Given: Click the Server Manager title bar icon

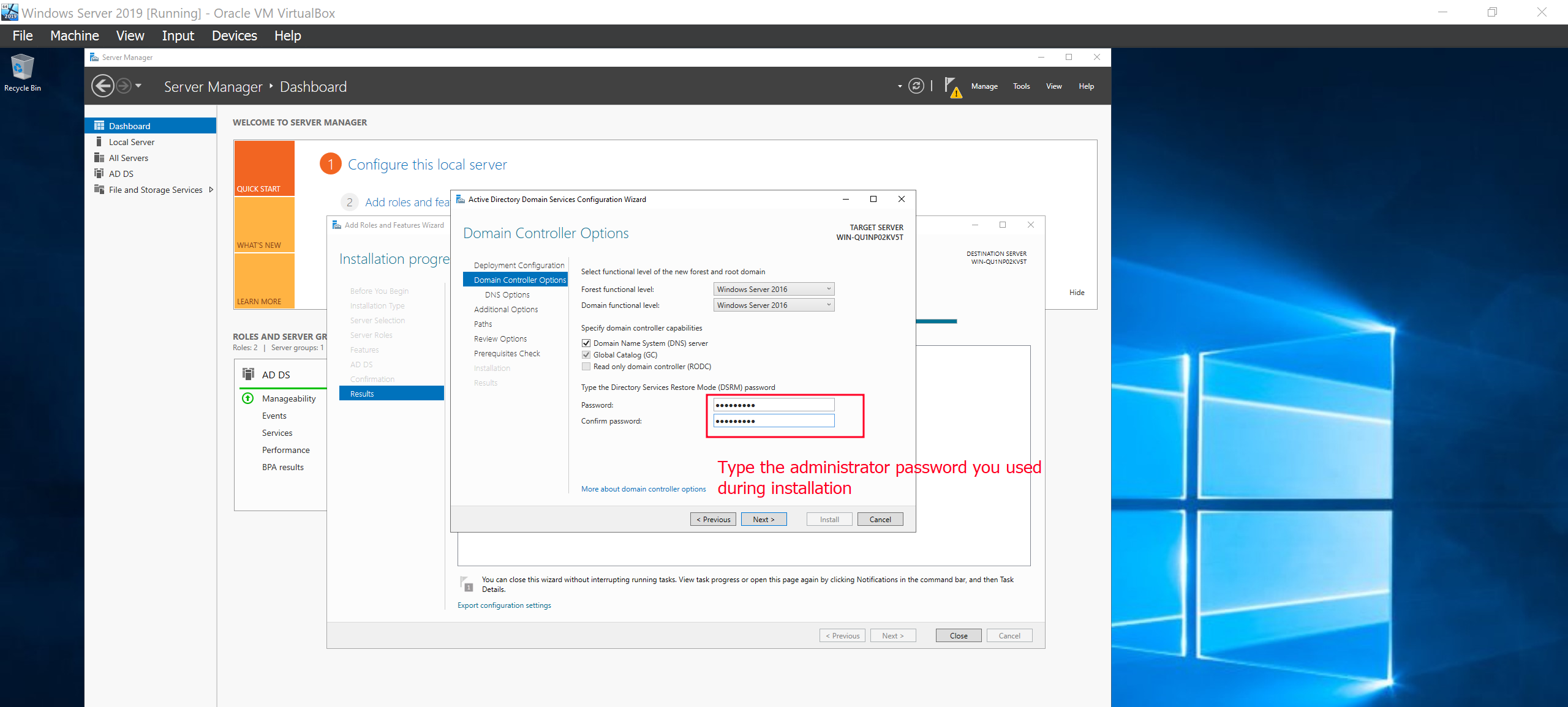Looking at the screenshot, I should point(94,57).
